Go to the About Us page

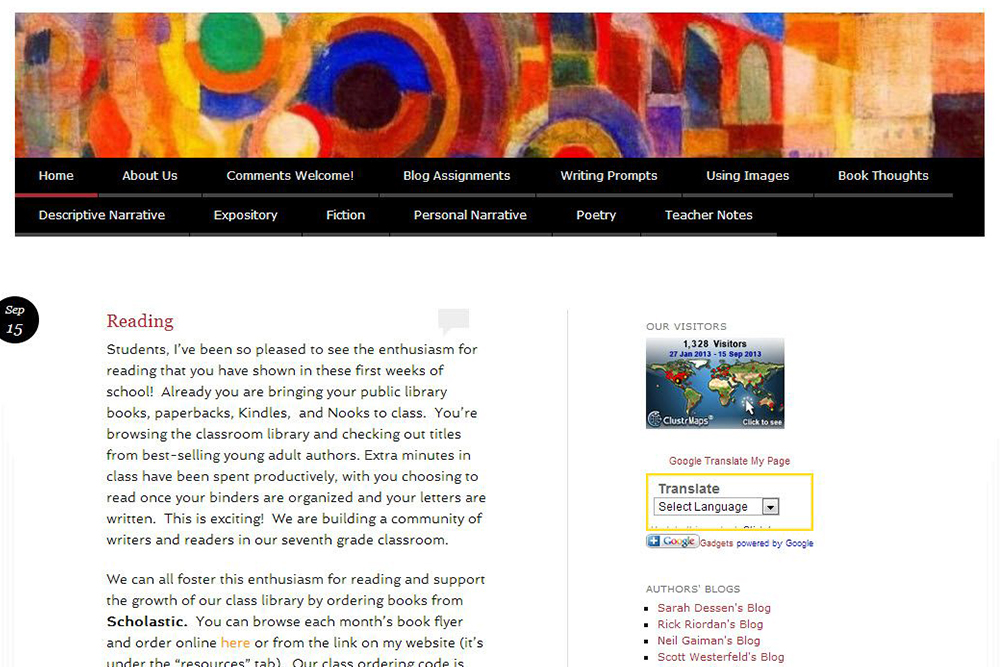point(150,176)
